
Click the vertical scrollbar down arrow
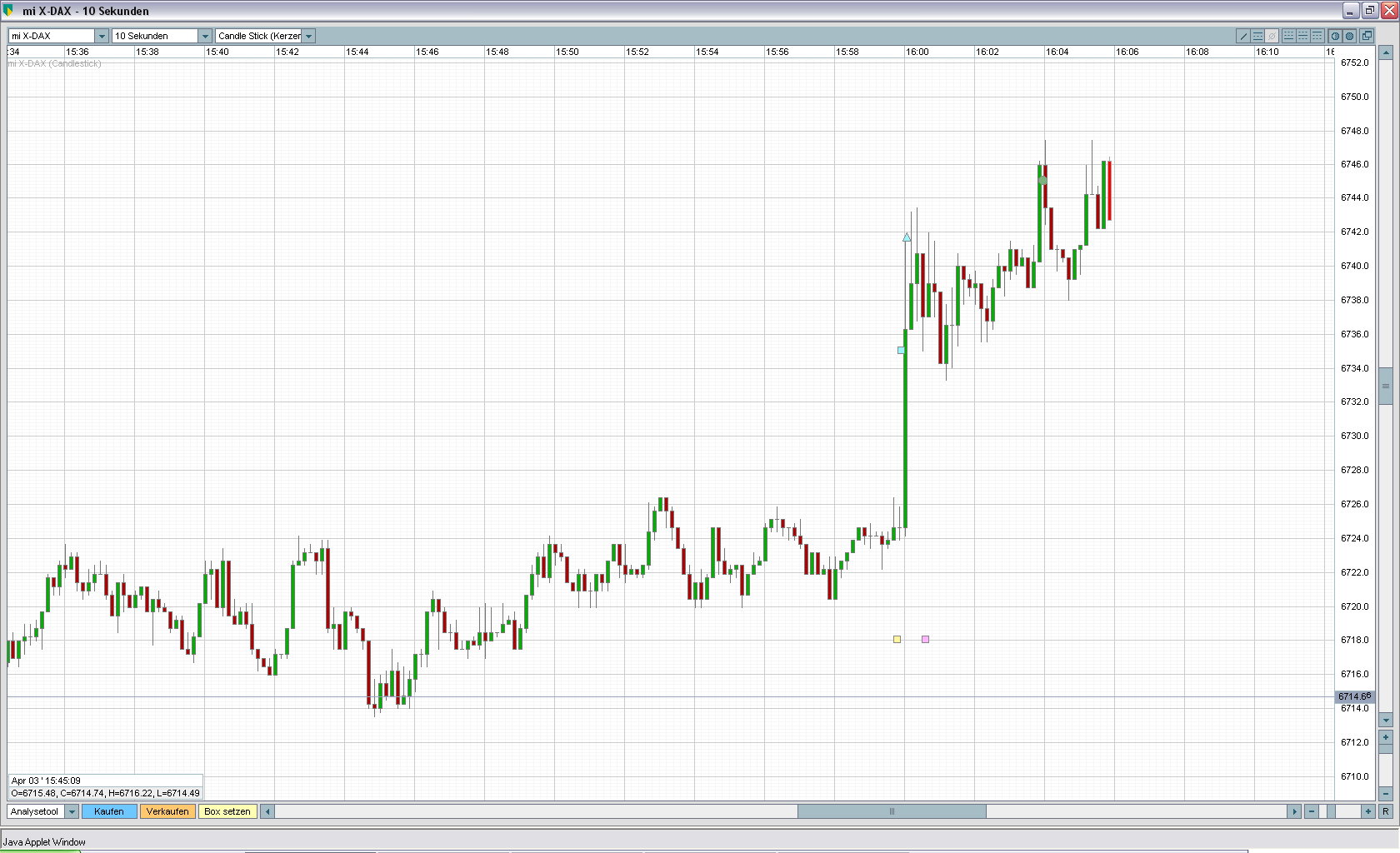click(1386, 720)
